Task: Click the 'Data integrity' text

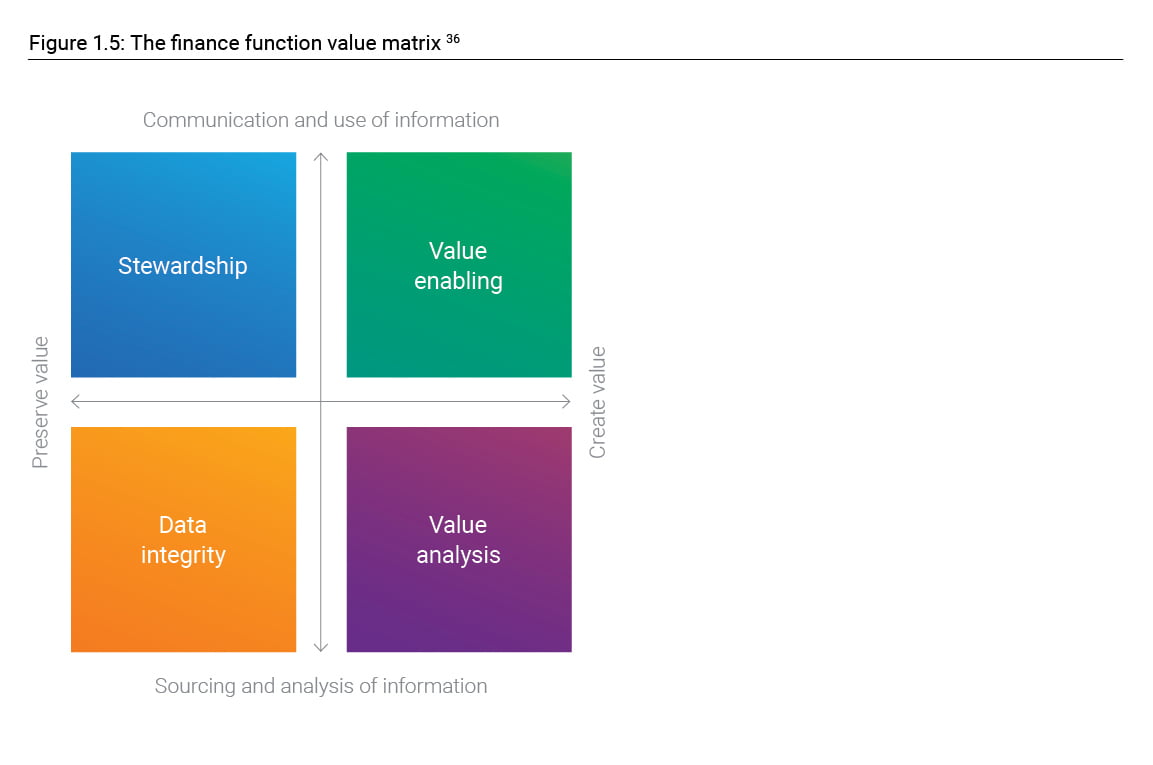Action: (183, 540)
